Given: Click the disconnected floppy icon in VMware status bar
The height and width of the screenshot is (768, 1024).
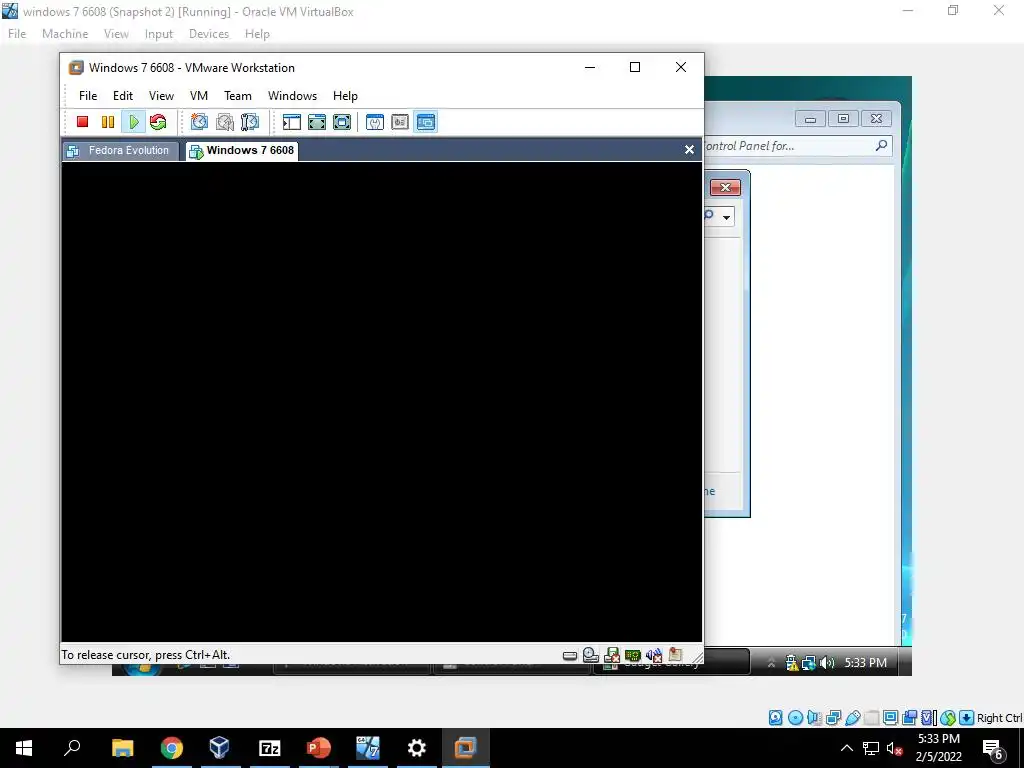Looking at the screenshot, I should point(612,655).
